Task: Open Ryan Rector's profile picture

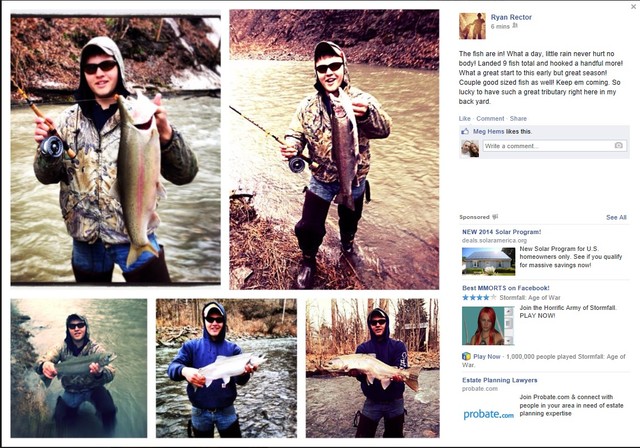Action: [x=472, y=26]
